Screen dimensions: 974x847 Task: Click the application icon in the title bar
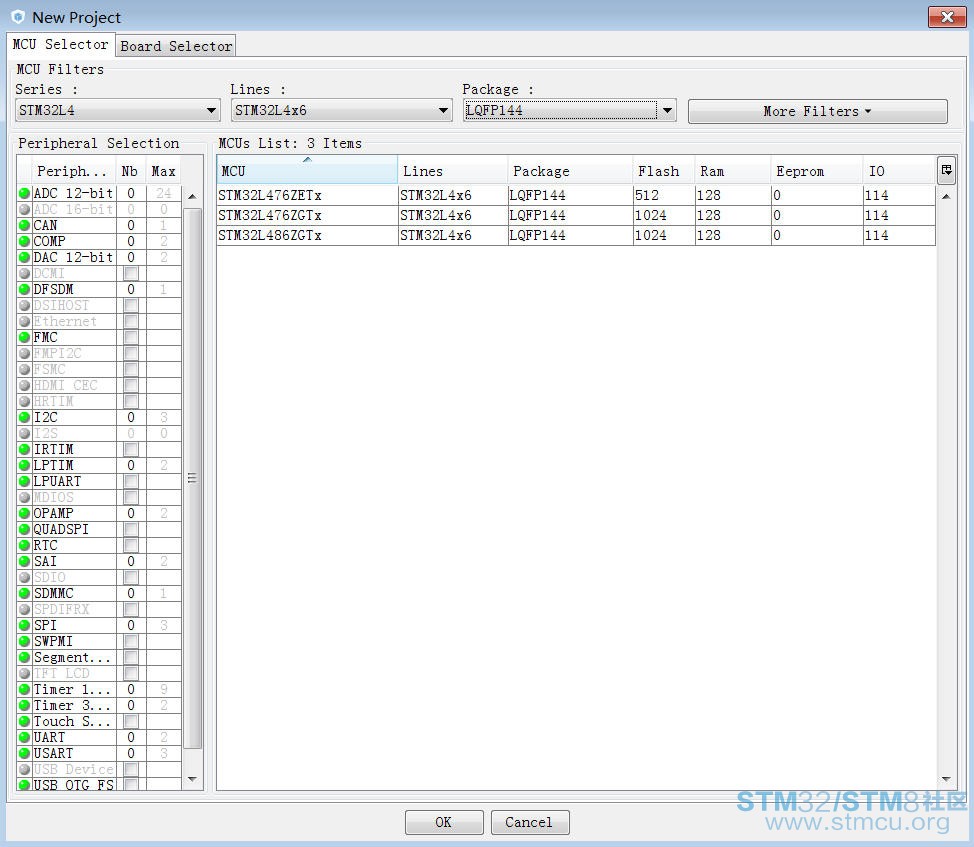click(x=17, y=17)
